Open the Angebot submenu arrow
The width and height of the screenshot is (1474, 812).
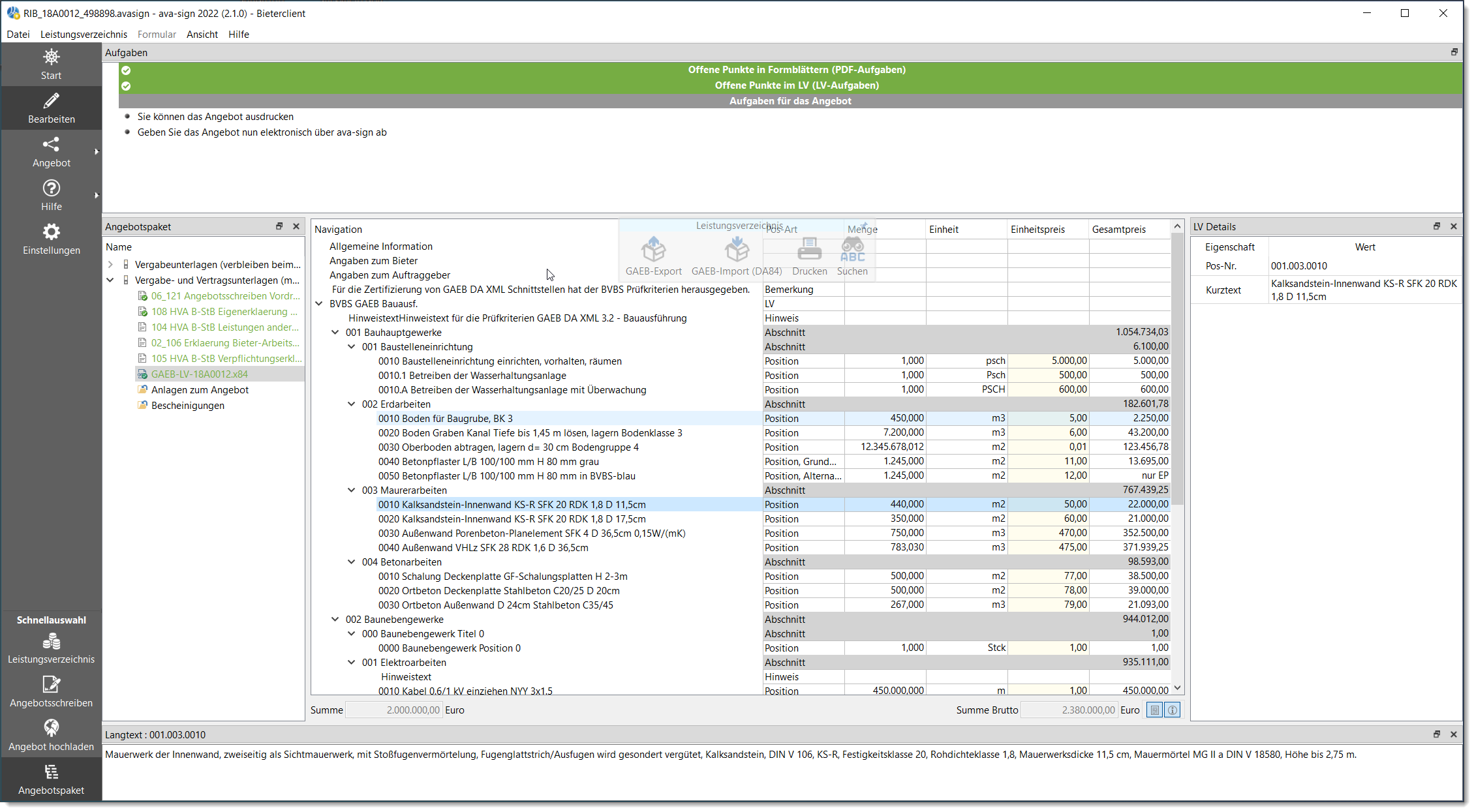click(x=97, y=152)
